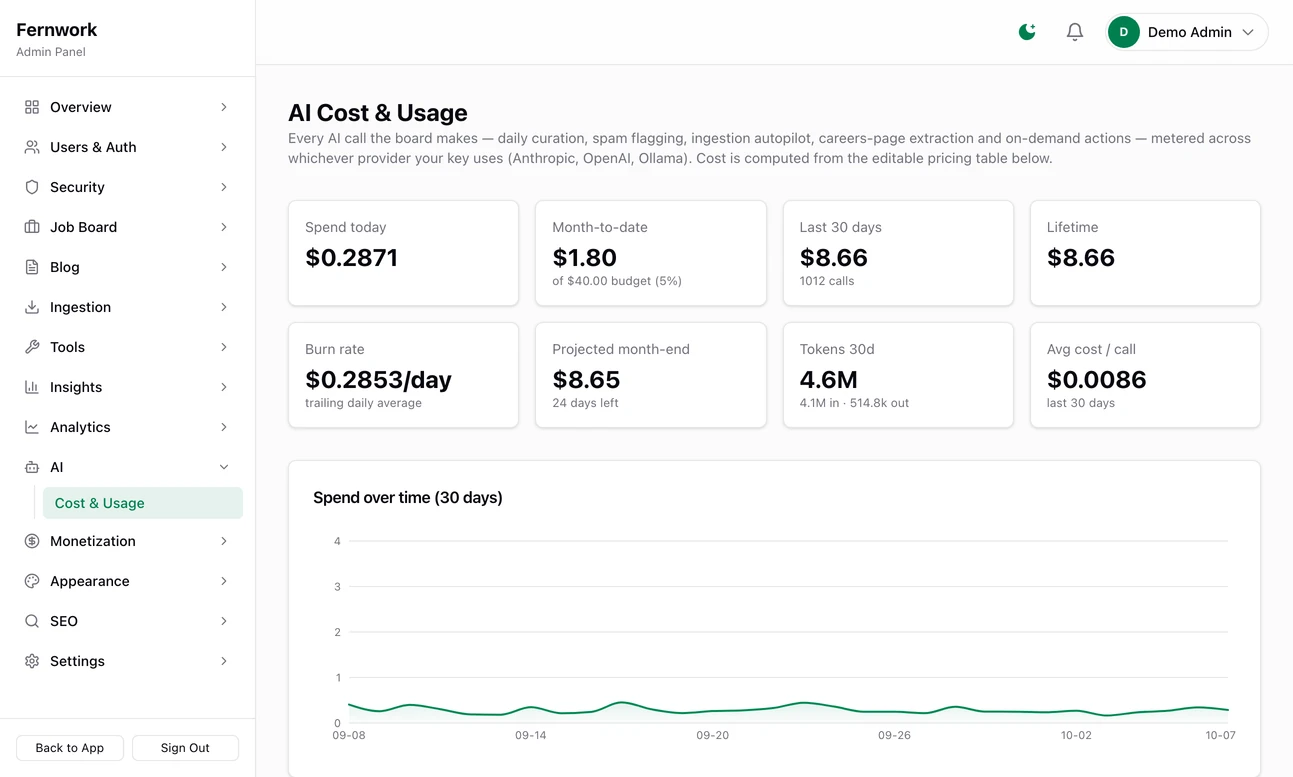Screen dimensions: 1293x777
Task: Open notifications via the bell icon
Action: point(1075,32)
